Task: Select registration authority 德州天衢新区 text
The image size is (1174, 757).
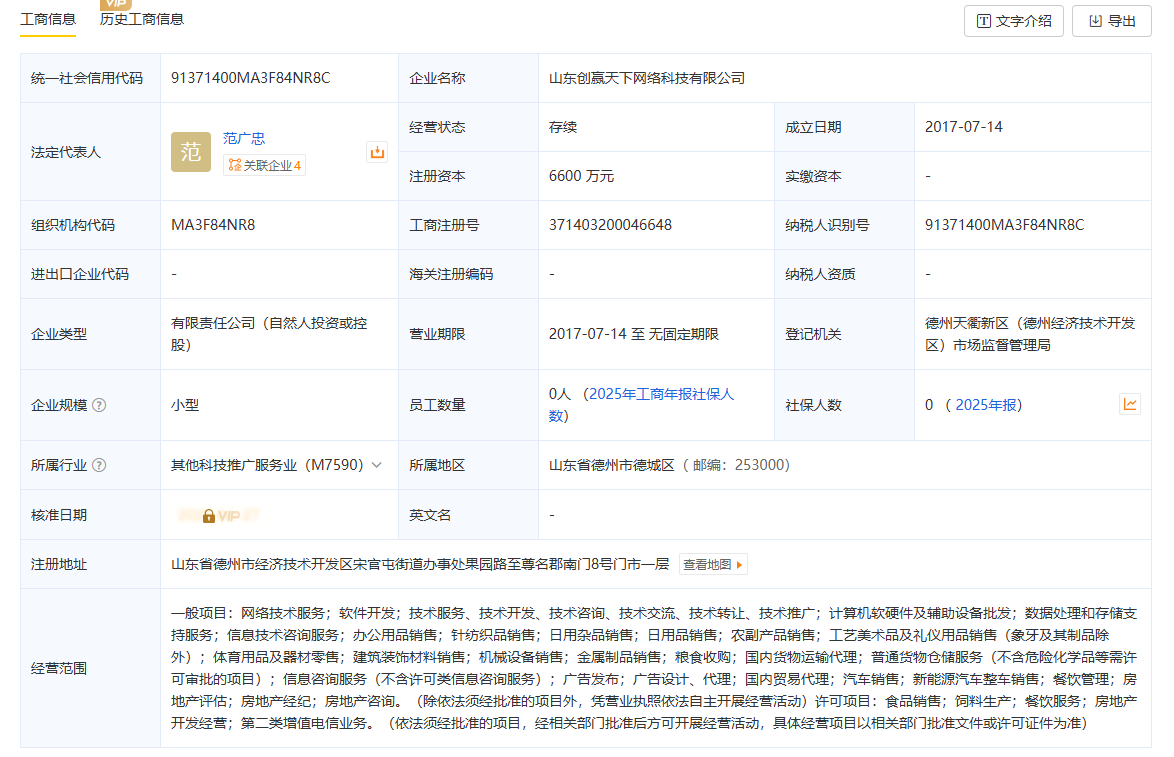Action: (x=1030, y=334)
